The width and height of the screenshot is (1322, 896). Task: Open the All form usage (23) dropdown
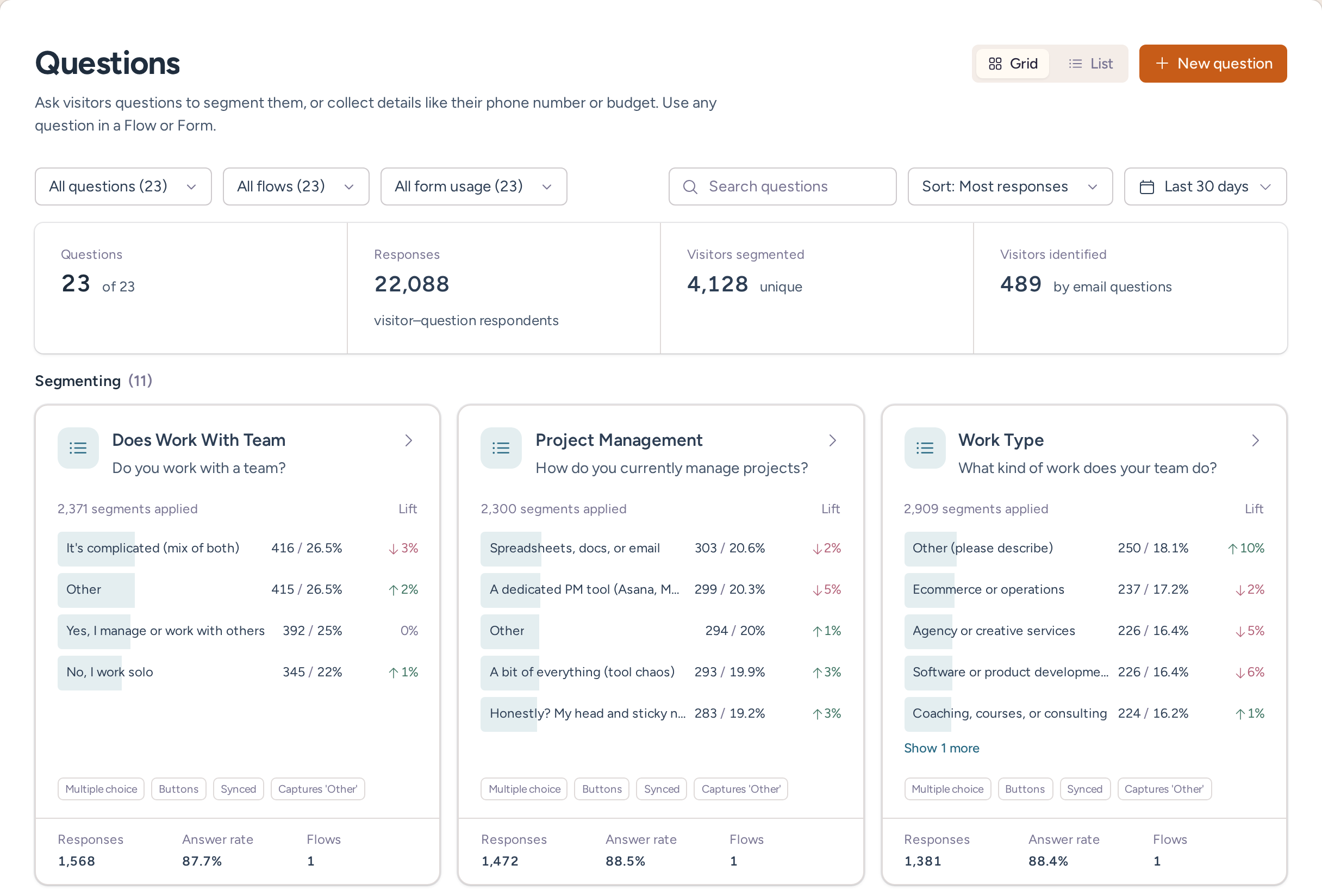tap(473, 186)
